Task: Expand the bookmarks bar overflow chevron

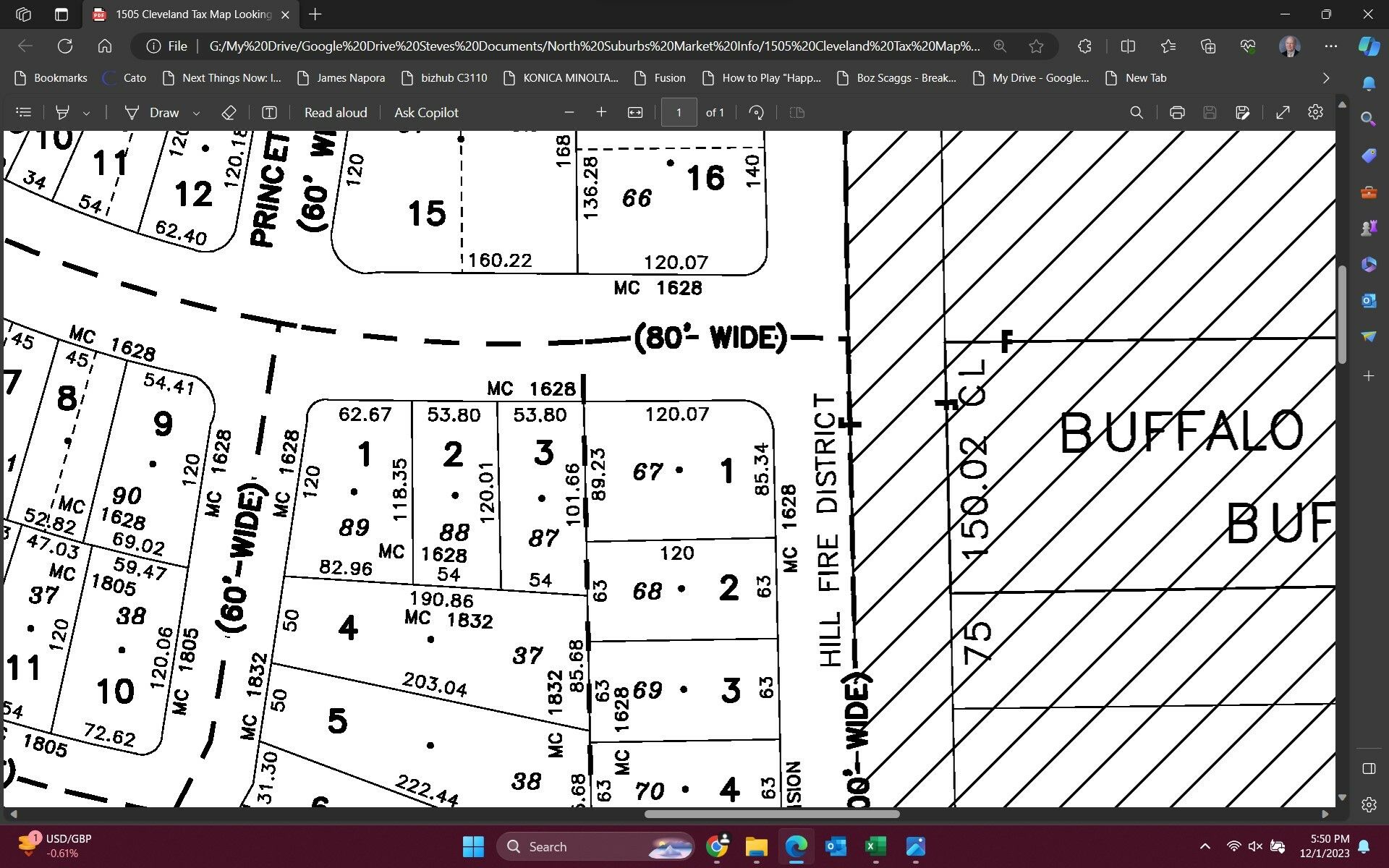Action: point(1326,77)
